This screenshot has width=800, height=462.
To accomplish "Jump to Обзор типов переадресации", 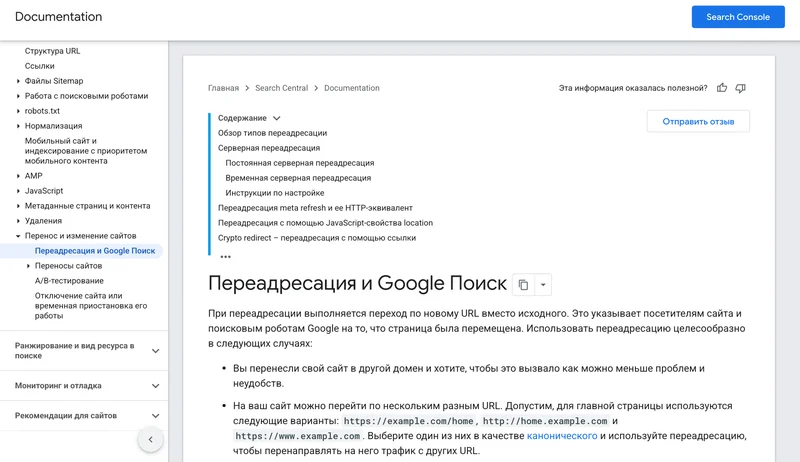I will [272, 133].
